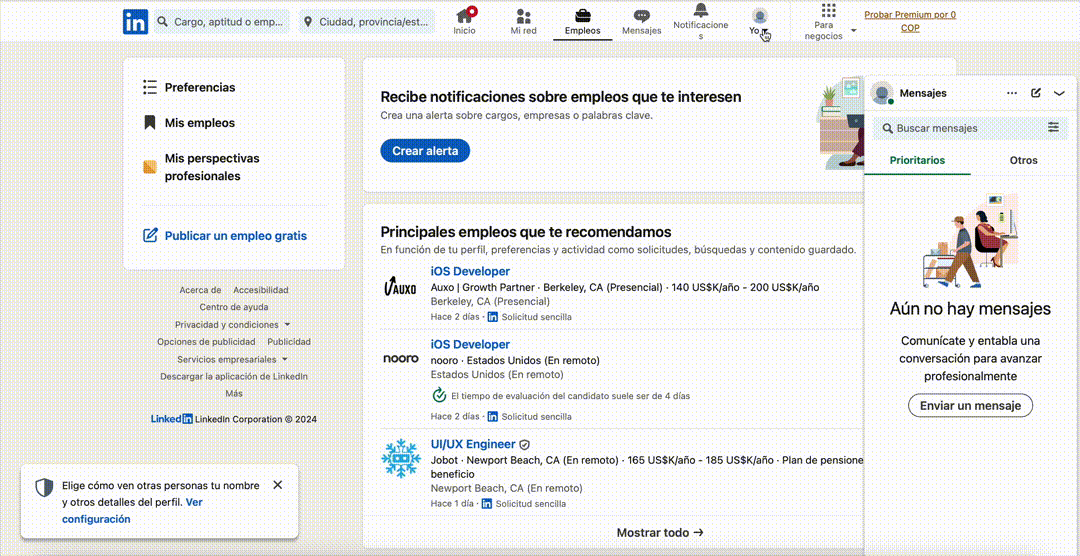Open the Yo profile menu
1080x556 pixels.
[760, 21]
